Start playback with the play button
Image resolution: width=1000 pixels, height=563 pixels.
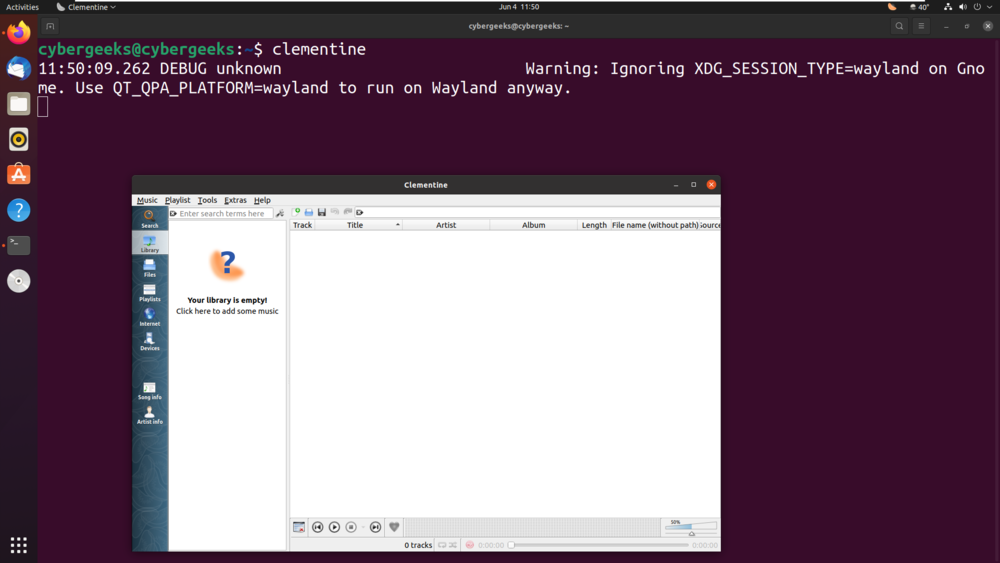[334, 527]
